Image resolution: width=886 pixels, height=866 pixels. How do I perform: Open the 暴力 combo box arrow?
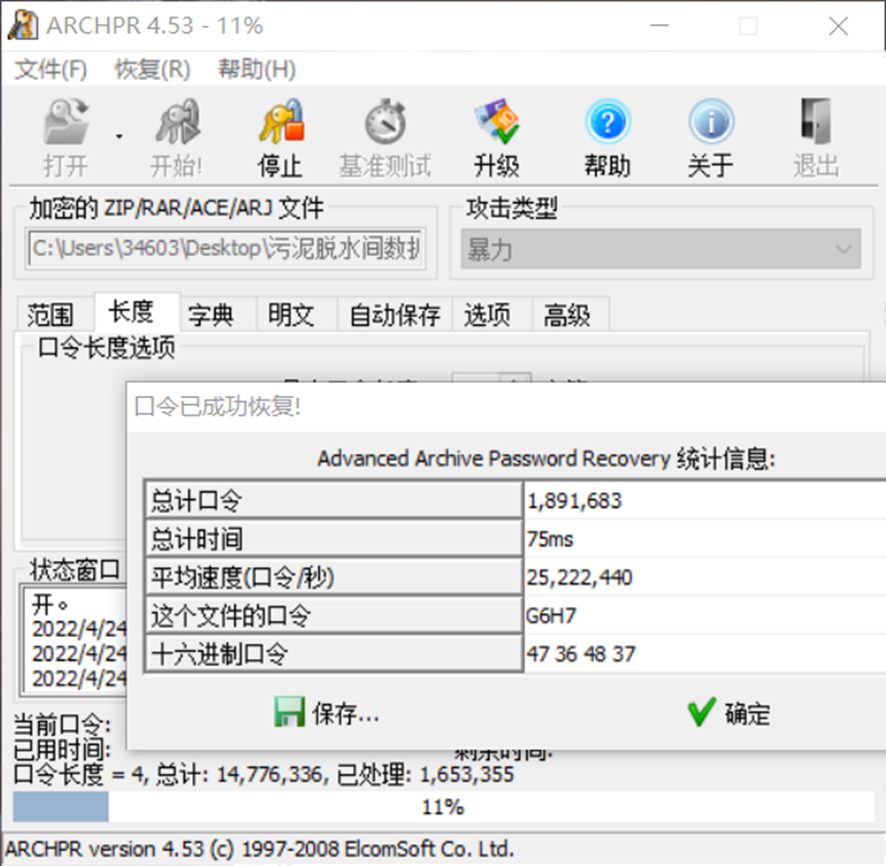point(843,245)
